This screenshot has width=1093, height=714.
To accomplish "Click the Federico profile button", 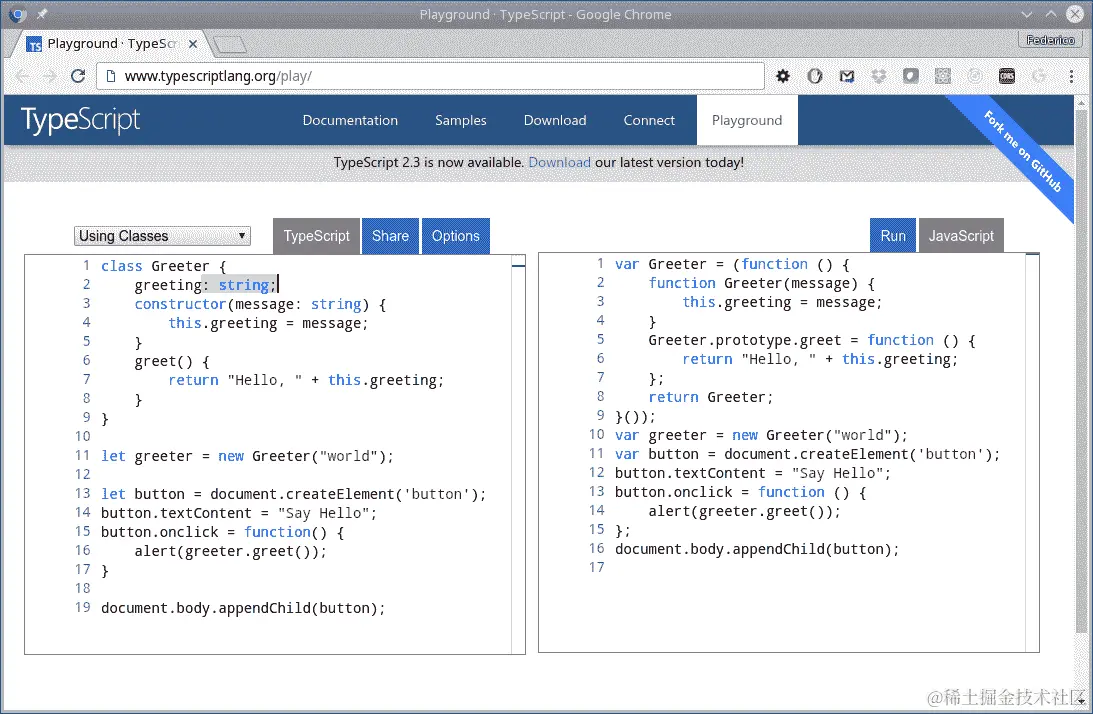I will click(1050, 40).
